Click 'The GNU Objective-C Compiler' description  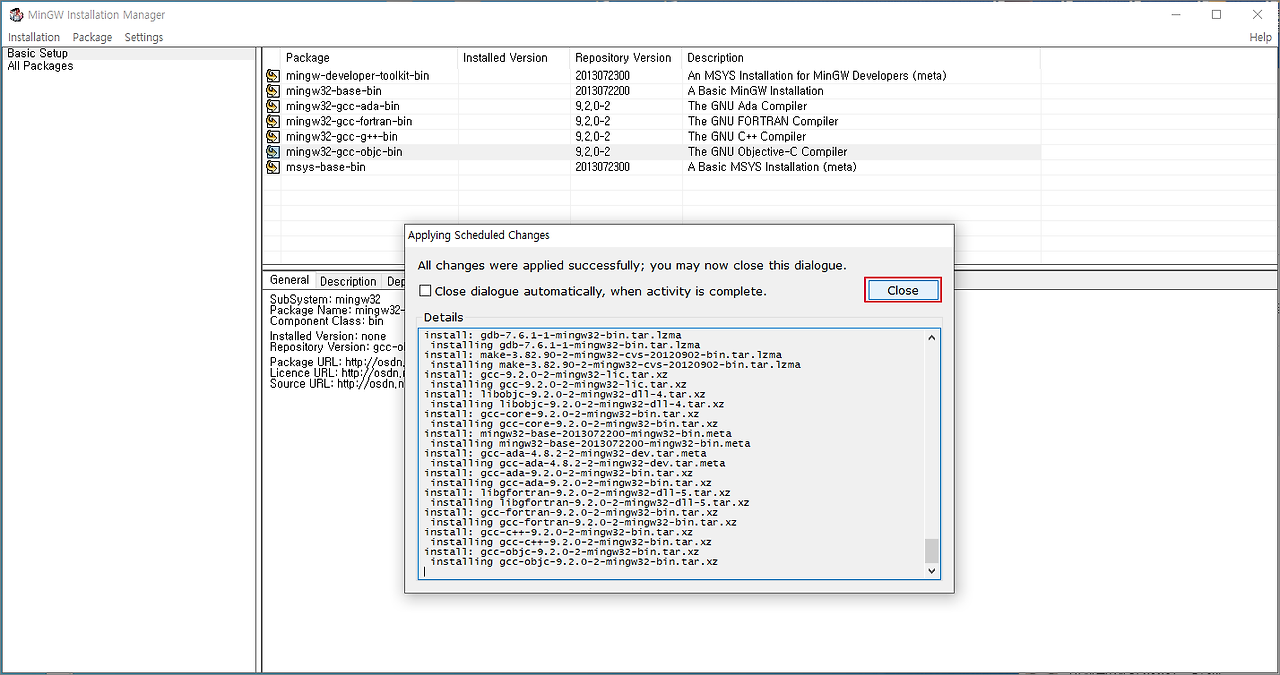(767, 152)
